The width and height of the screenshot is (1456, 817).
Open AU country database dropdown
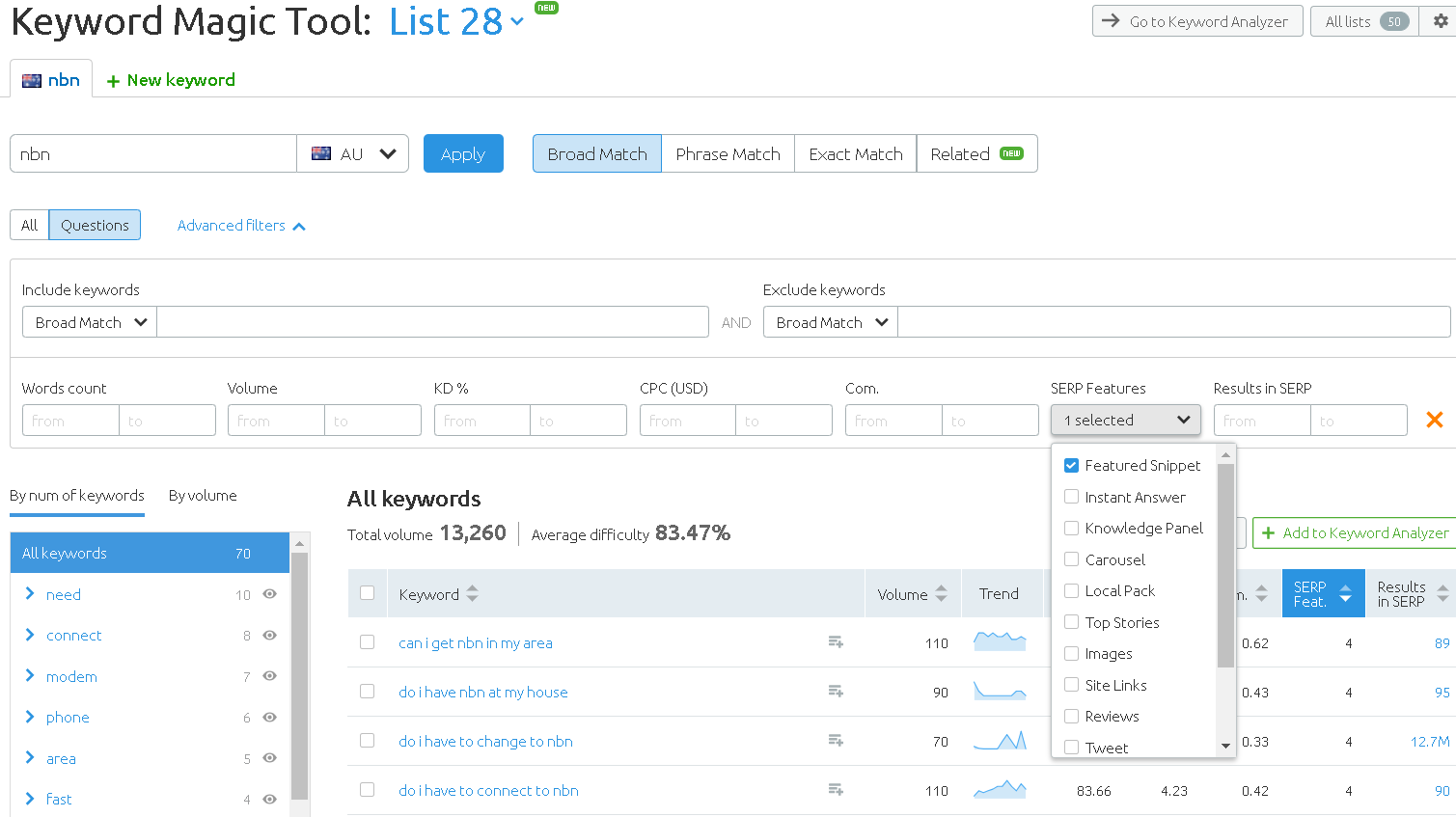(x=353, y=153)
